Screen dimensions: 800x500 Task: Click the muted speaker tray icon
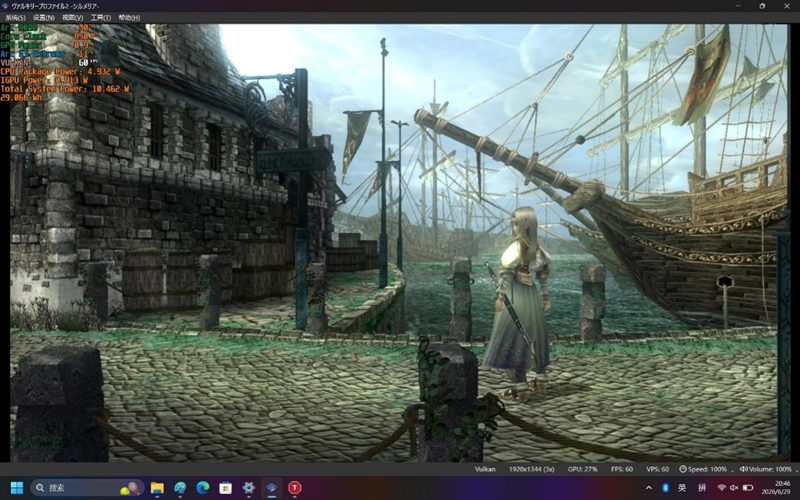(x=734, y=488)
